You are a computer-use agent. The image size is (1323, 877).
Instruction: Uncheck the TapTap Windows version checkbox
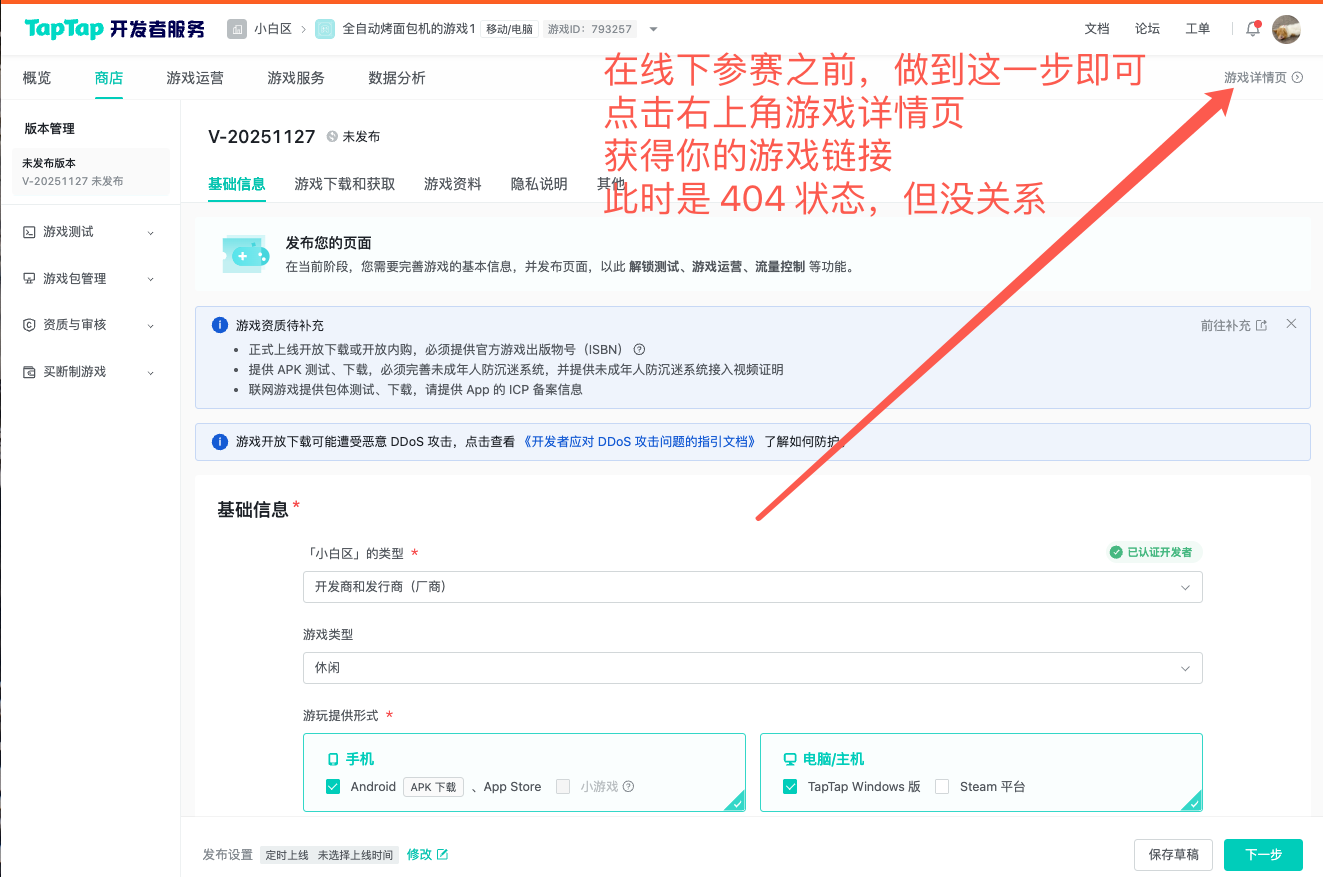click(790, 787)
